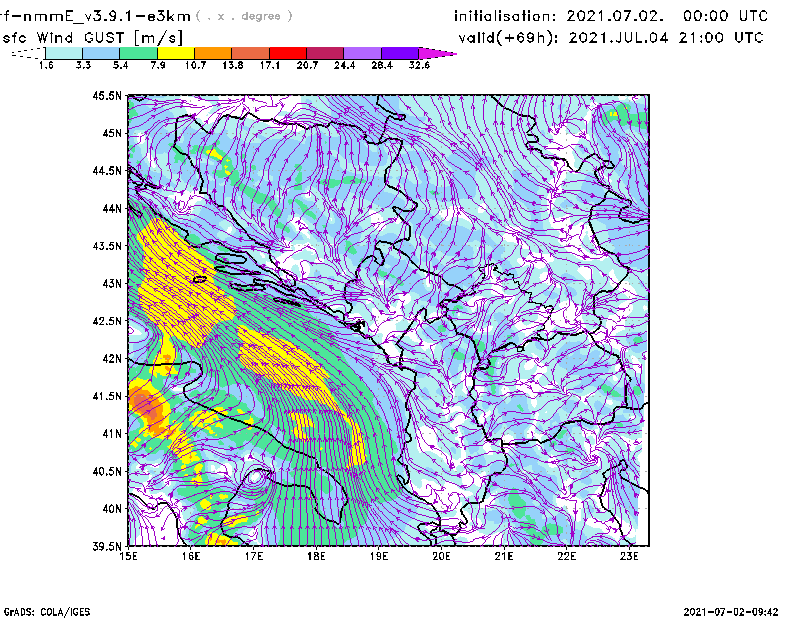Image resolution: width=800 pixels, height=618 pixels.
Task: Click the 39.5N latitude axis label
Action: (x=107, y=546)
